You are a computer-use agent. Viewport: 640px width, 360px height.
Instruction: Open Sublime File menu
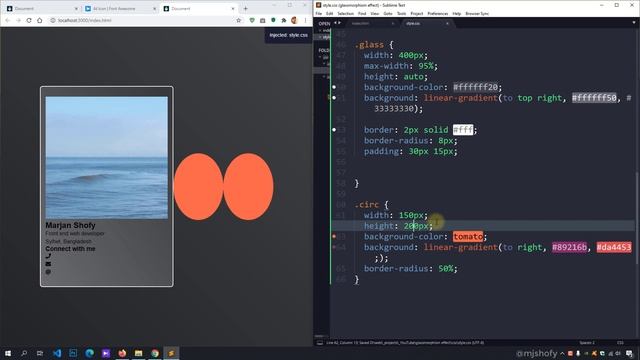319,13
